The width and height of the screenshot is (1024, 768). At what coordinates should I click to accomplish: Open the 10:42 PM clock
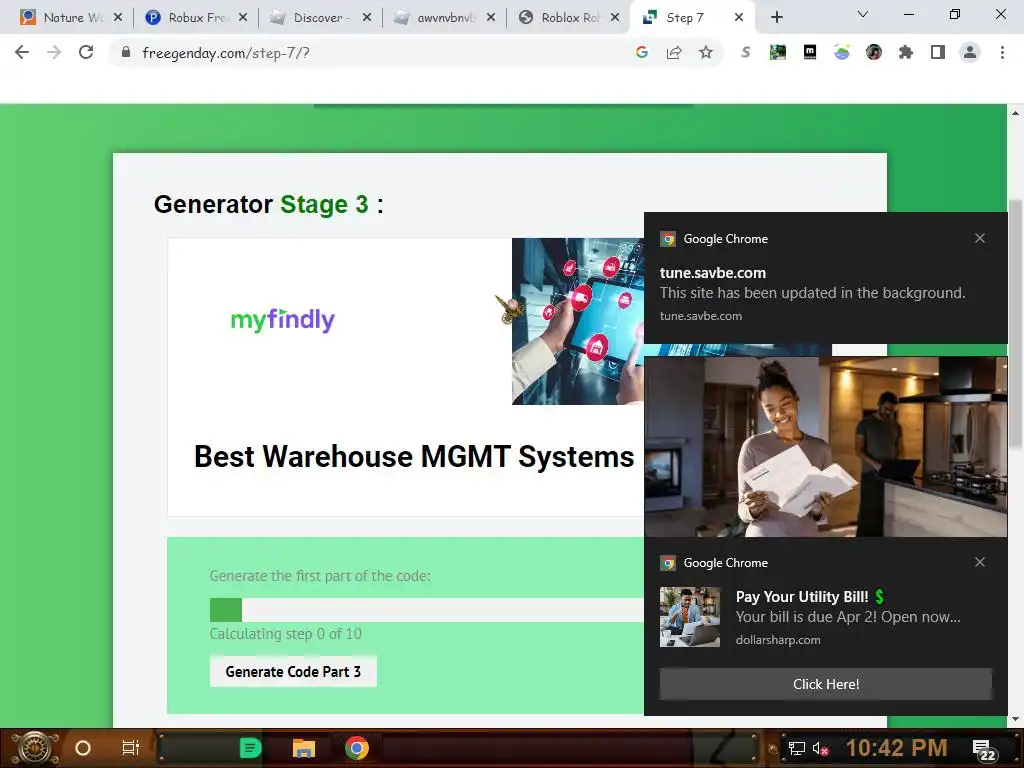pyautogui.click(x=896, y=748)
